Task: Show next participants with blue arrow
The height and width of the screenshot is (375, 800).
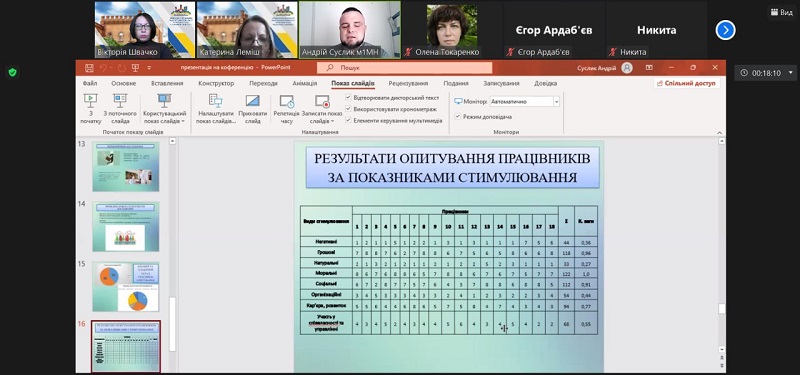Action: pyautogui.click(x=726, y=30)
